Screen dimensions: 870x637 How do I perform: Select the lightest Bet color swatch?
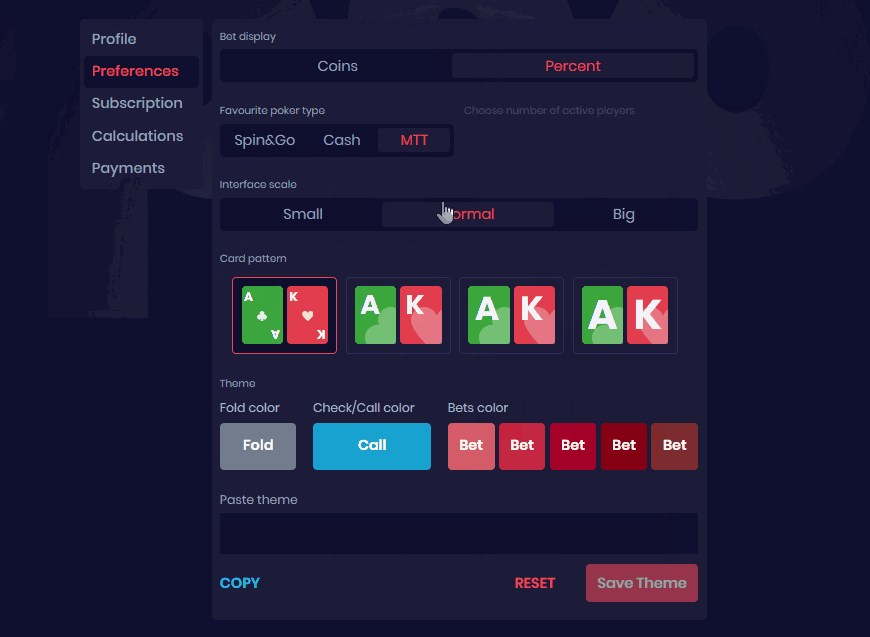(471, 446)
